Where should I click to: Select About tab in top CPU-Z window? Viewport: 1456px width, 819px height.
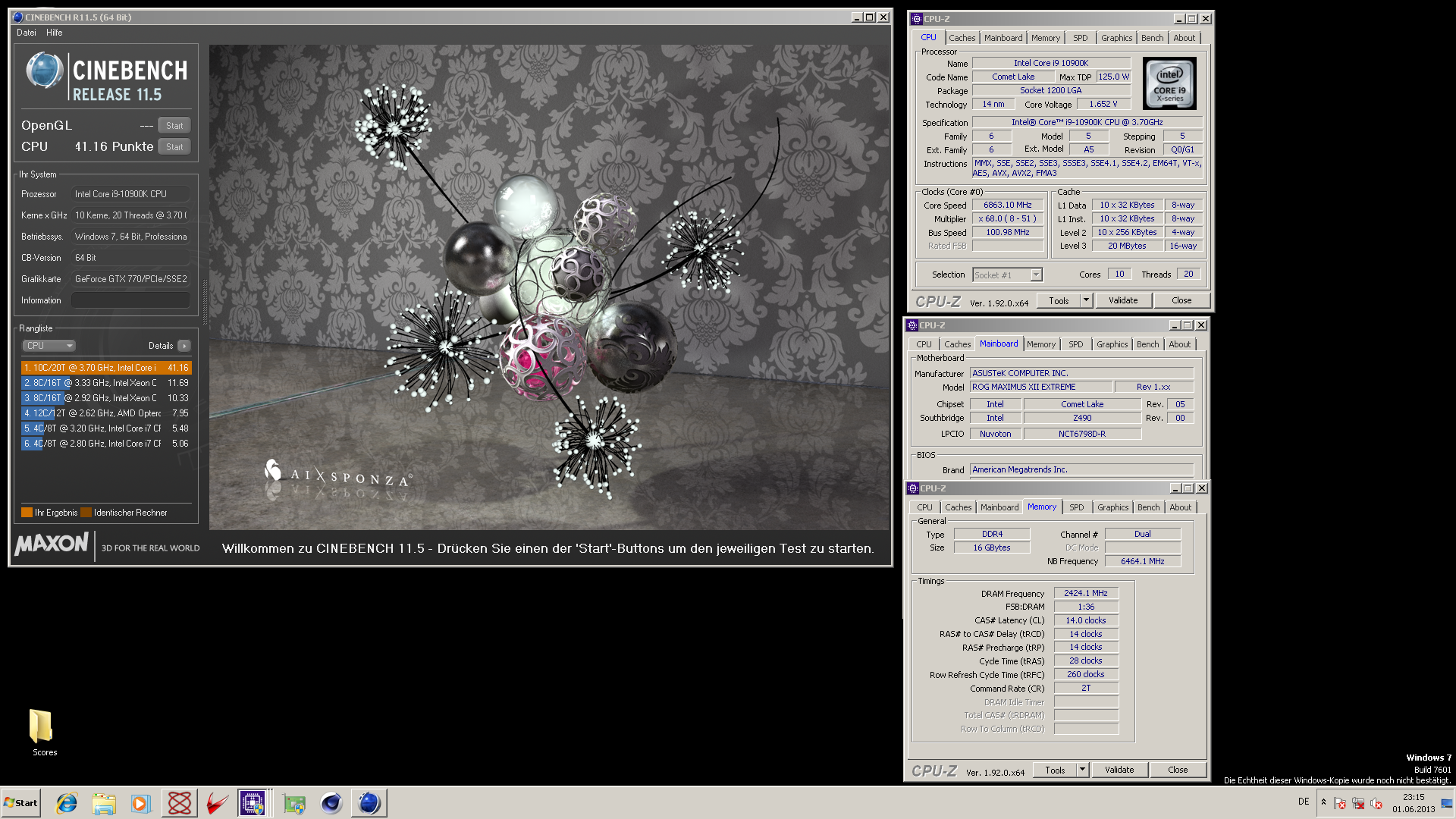coord(1184,38)
